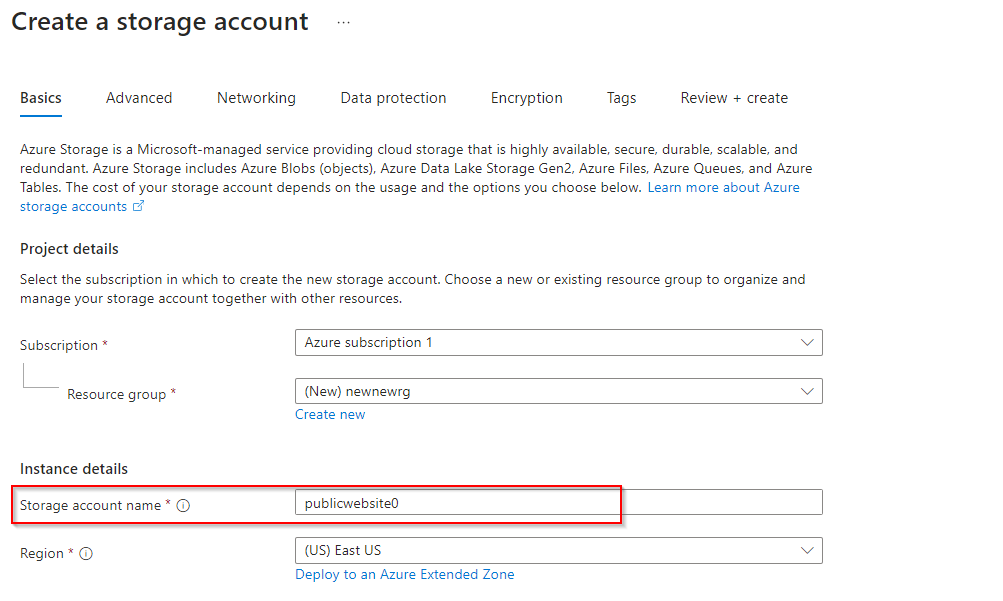Click external link icon after storage accounts
This screenshot has width=1003, height=601.
click(139, 207)
